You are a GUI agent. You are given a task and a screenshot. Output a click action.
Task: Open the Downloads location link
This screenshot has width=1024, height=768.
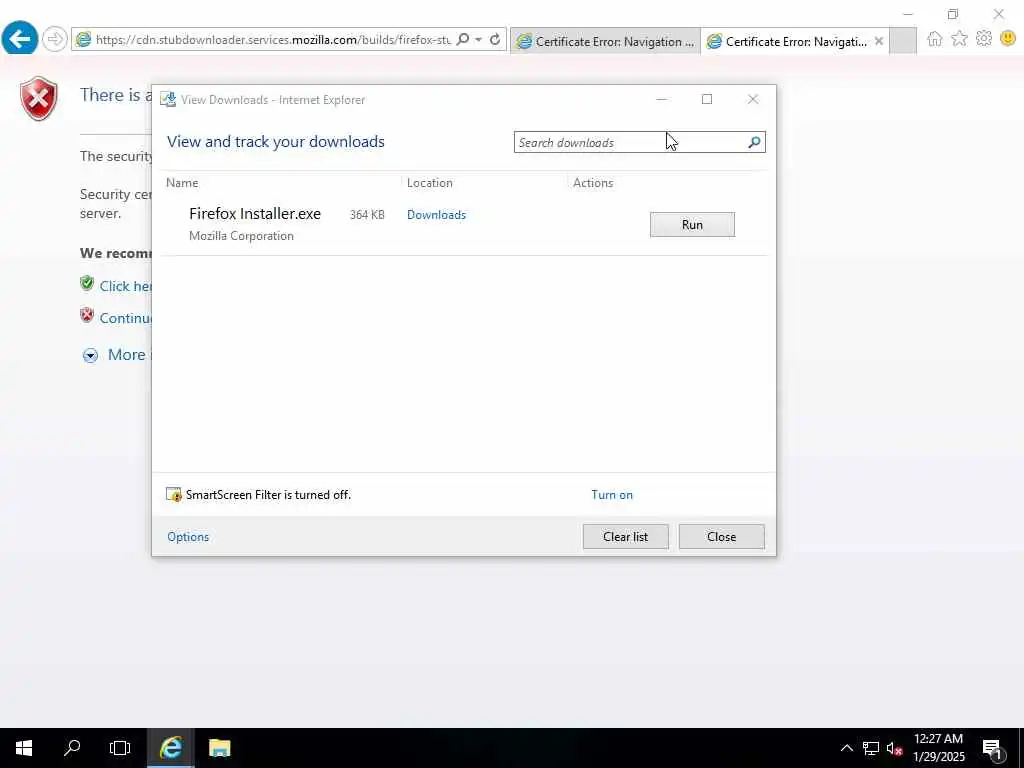pos(436,215)
